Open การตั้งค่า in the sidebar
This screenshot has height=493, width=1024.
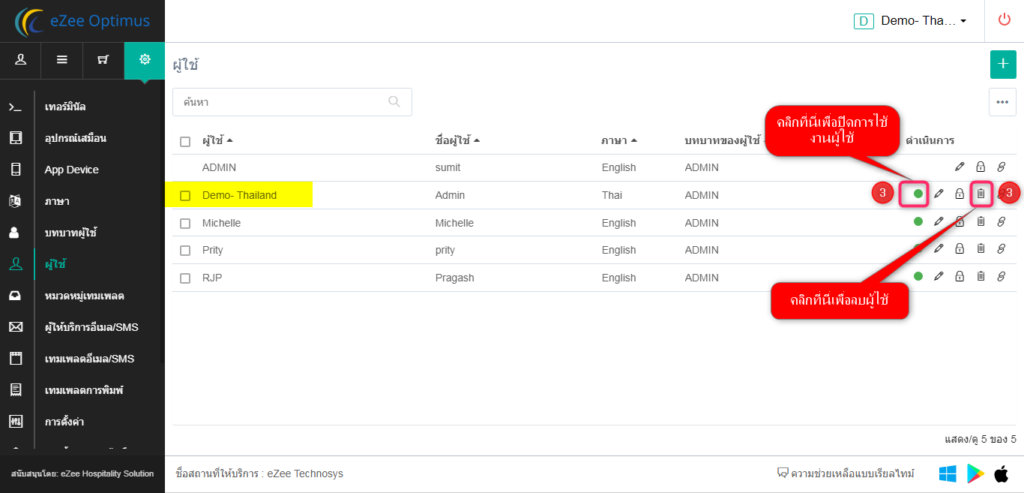(x=64, y=422)
